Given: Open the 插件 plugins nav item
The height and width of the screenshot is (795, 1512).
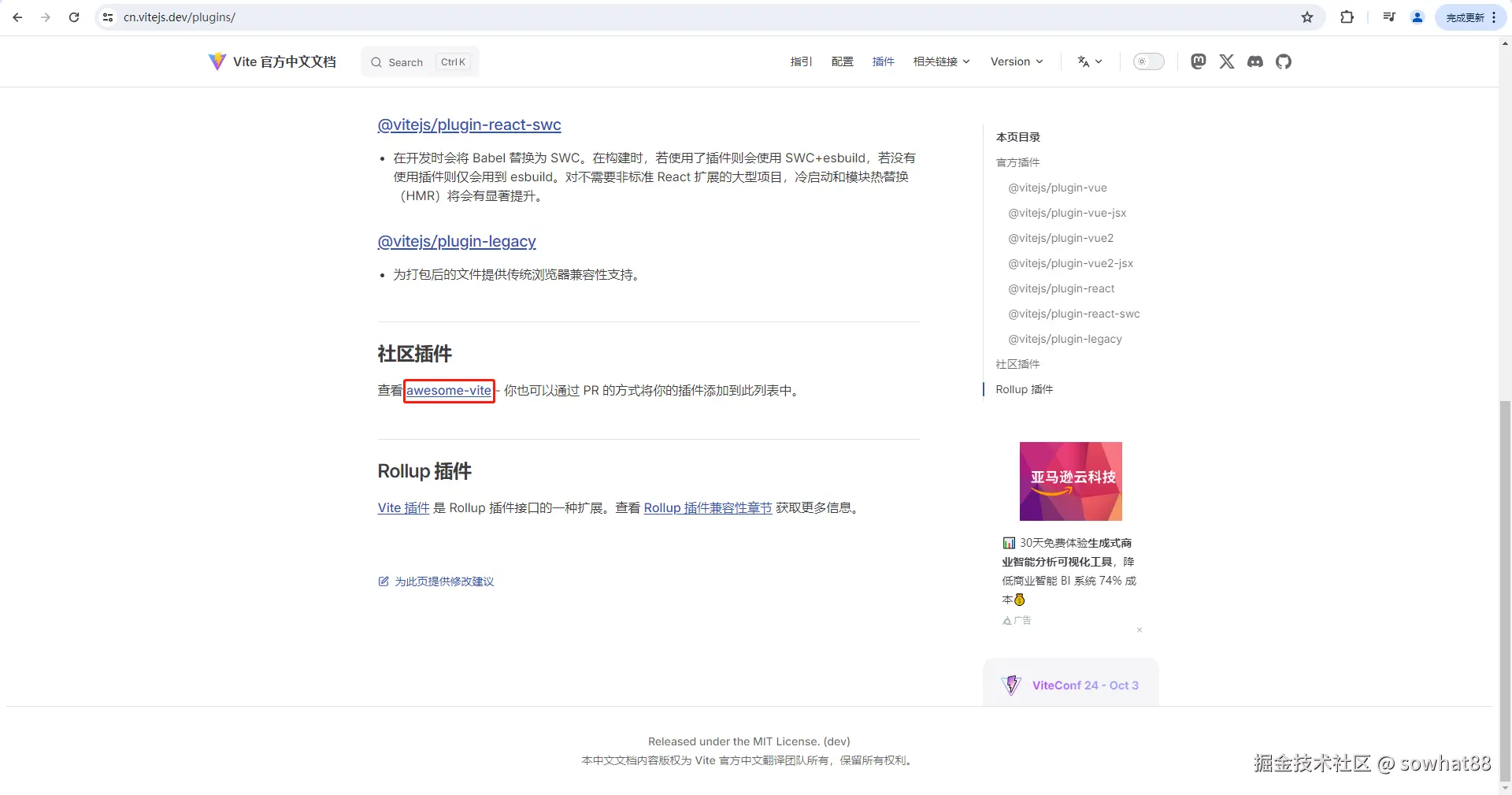Looking at the screenshot, I should (883, 61).
